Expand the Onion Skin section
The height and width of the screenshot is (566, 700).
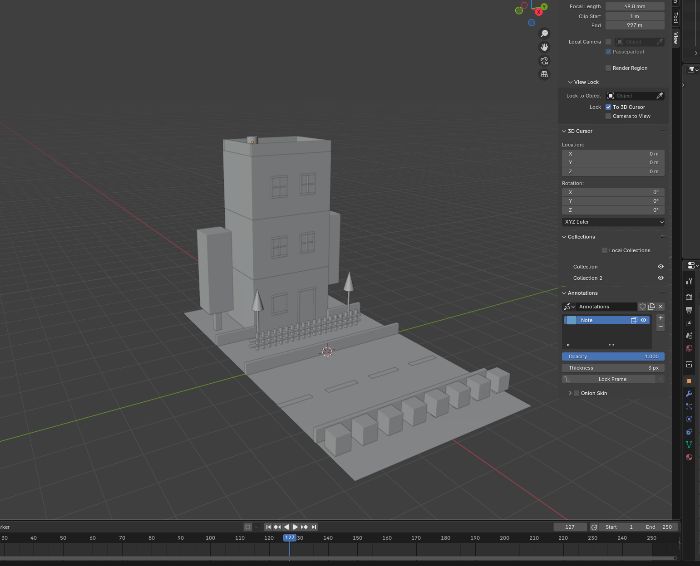(570, 393)
